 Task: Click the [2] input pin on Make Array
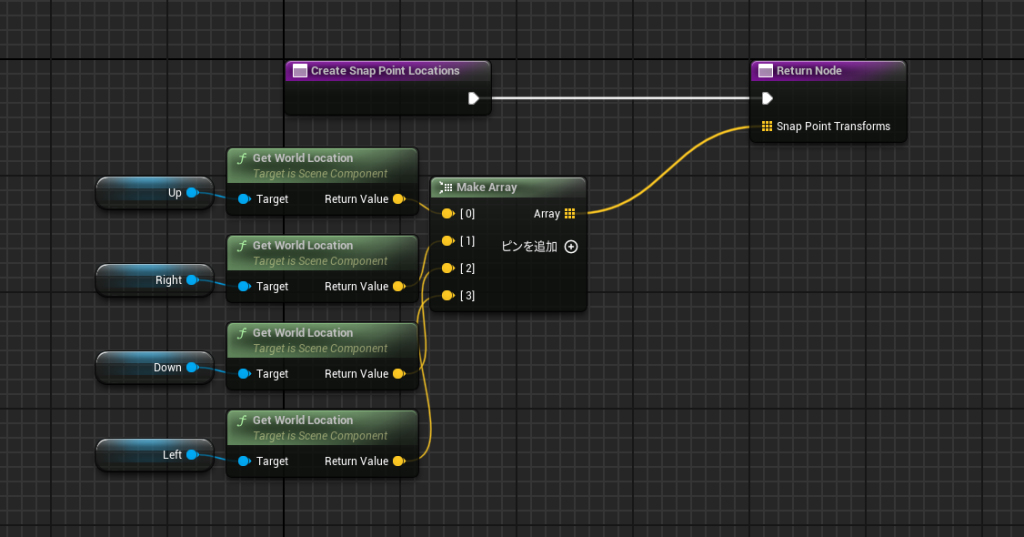(x=447, y=268)
